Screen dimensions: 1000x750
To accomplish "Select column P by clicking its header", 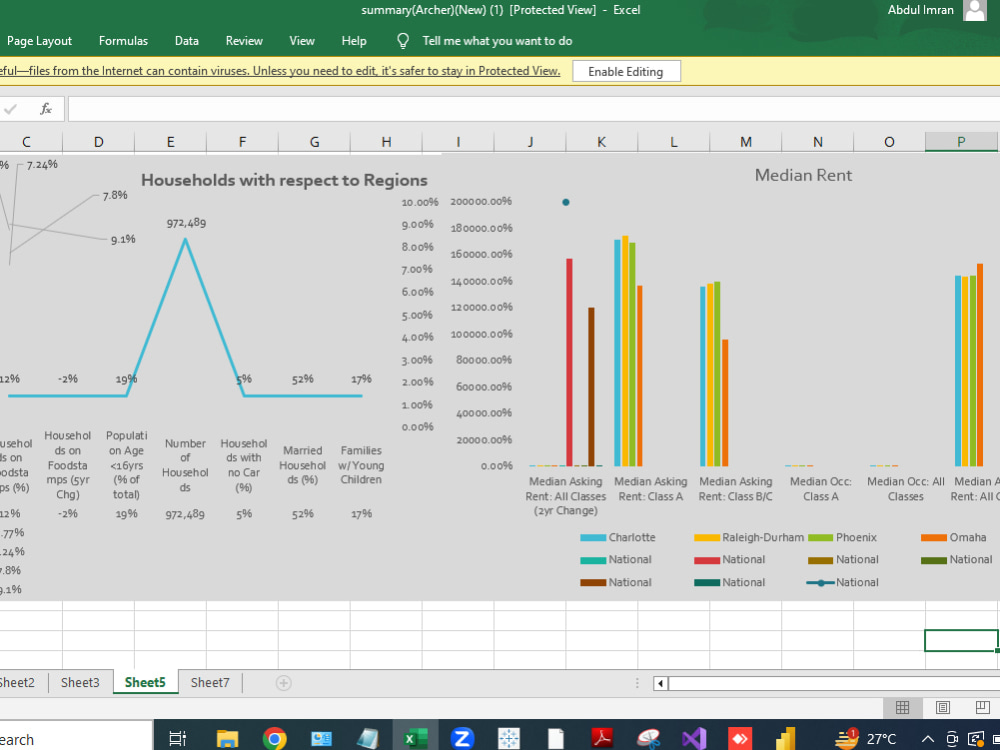I will pos(960,141).
